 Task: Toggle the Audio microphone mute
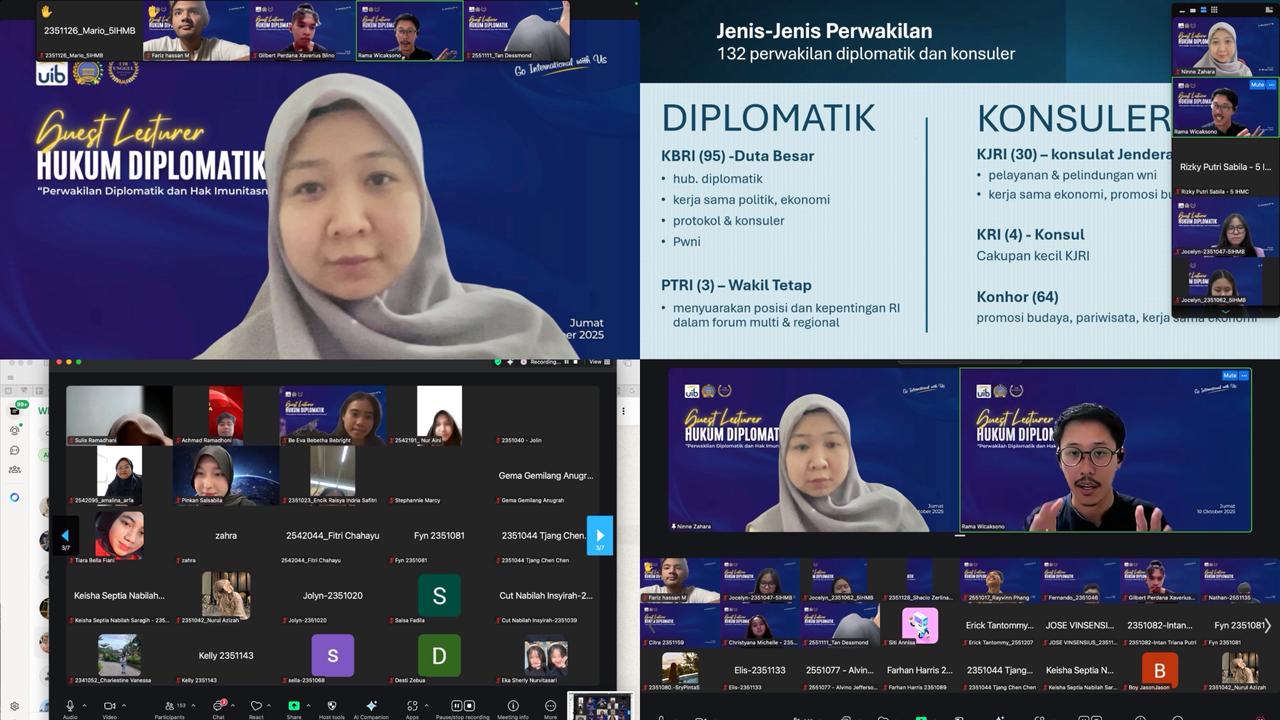[x=69, y=706]
